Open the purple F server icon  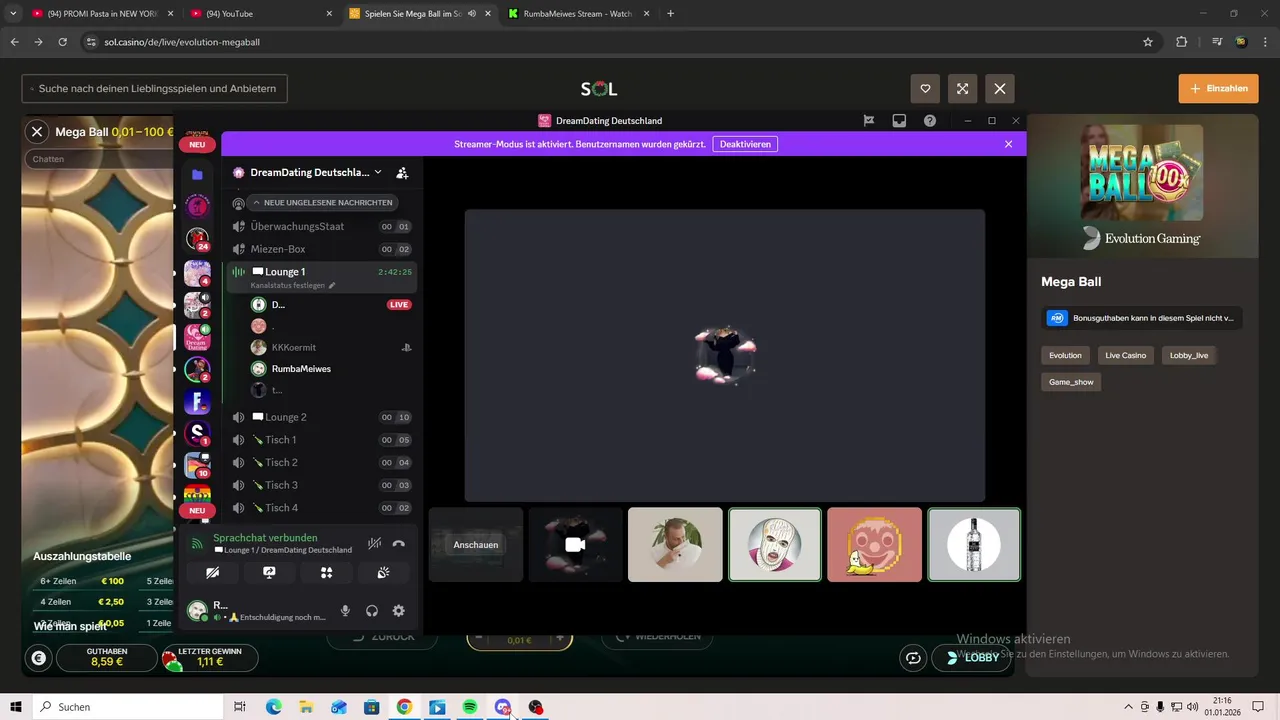(x=197, y=402)
